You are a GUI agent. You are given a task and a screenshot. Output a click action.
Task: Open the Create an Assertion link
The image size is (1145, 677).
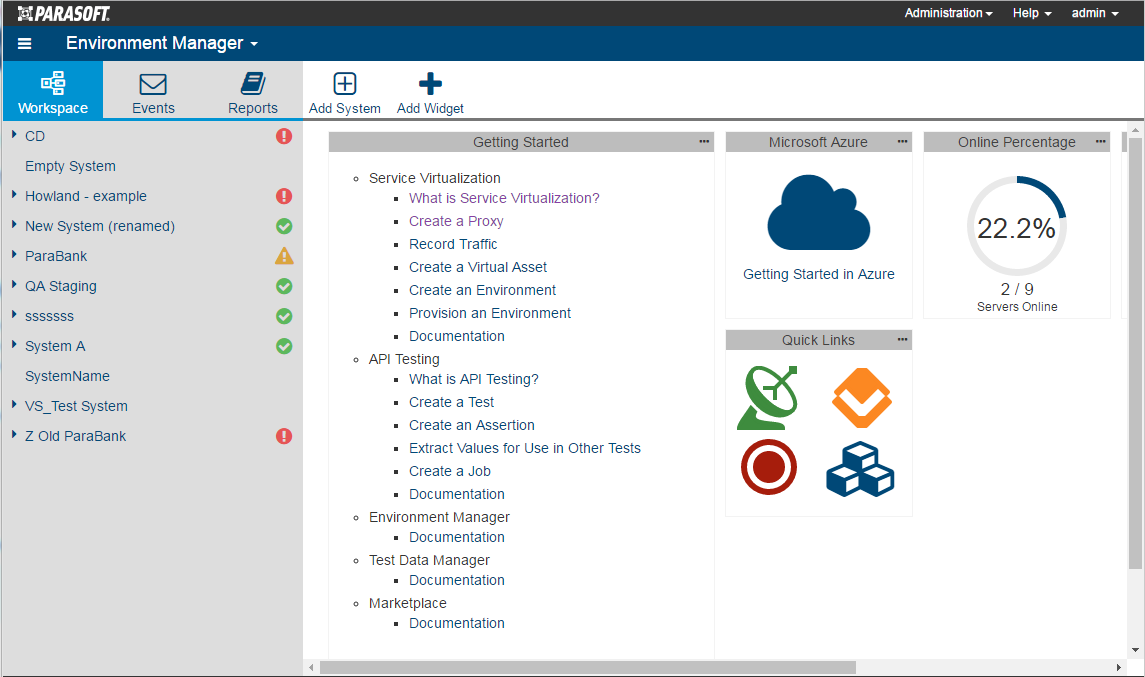(472, 425)
